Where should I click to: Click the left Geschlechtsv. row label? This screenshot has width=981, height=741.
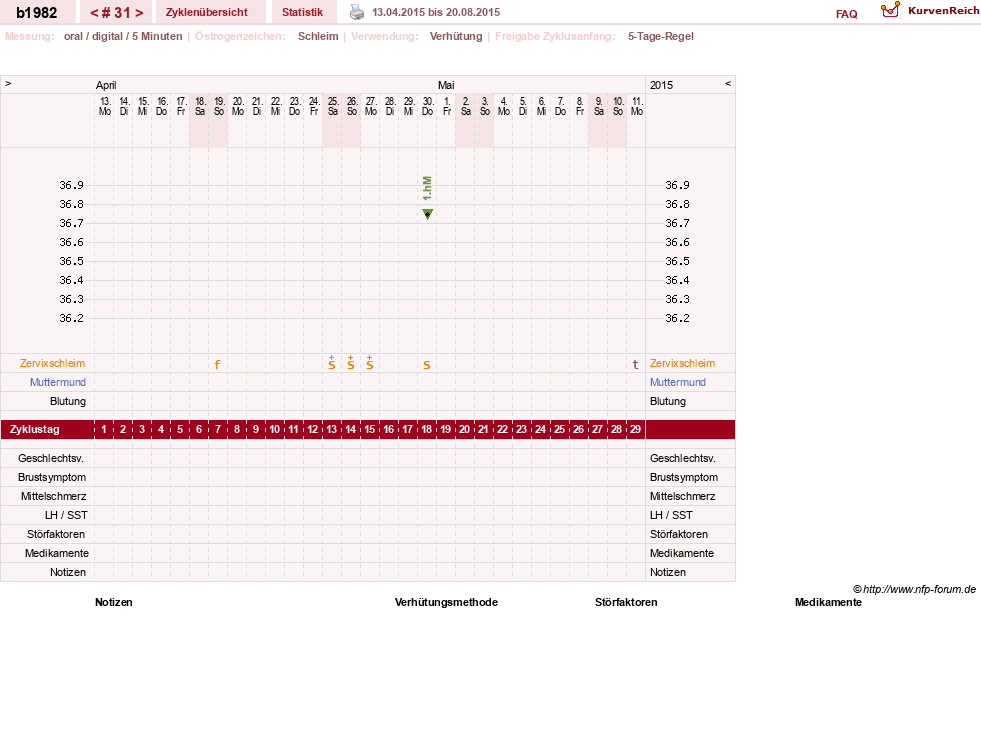coord(51,458)
